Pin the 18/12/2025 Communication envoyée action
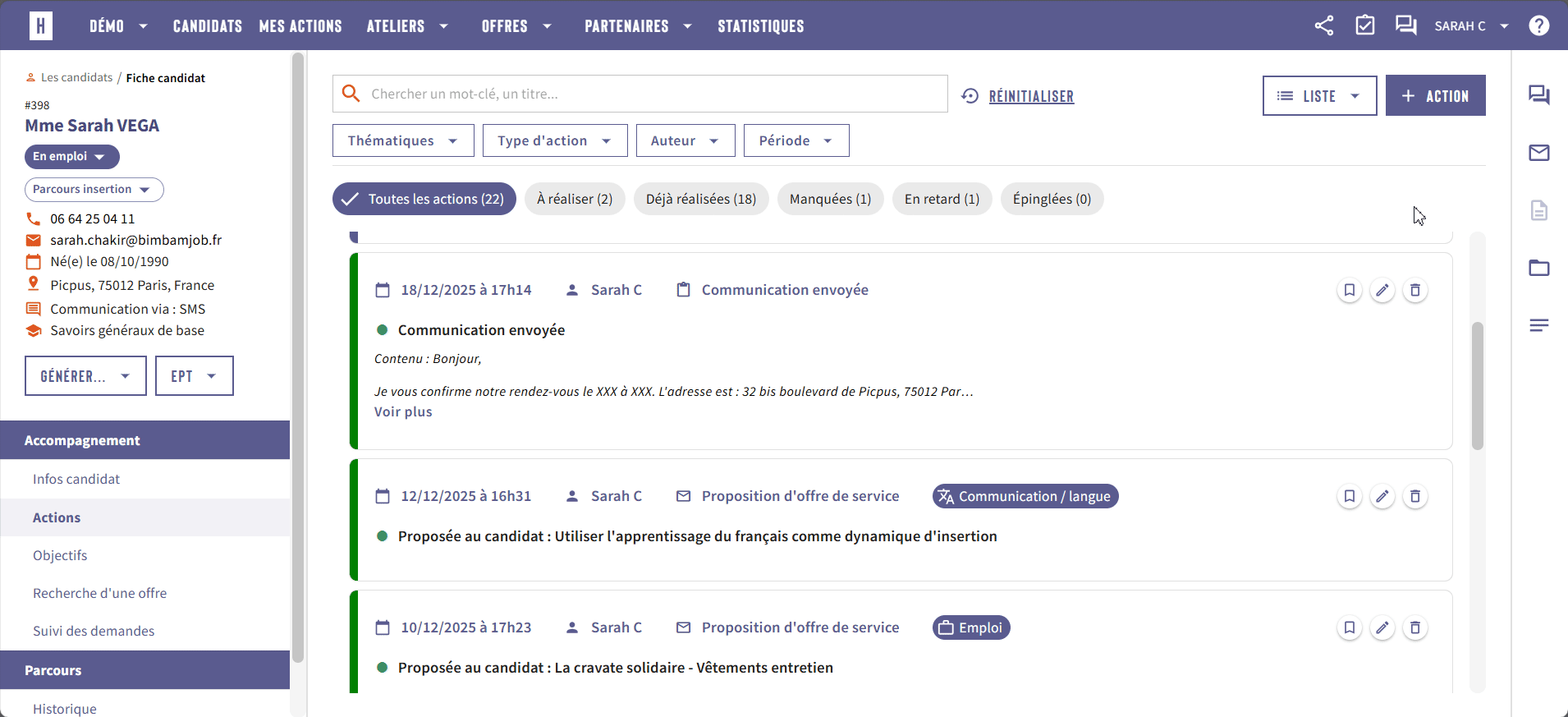This screenshot has height=717, width=1568. tap(1350, 290)
